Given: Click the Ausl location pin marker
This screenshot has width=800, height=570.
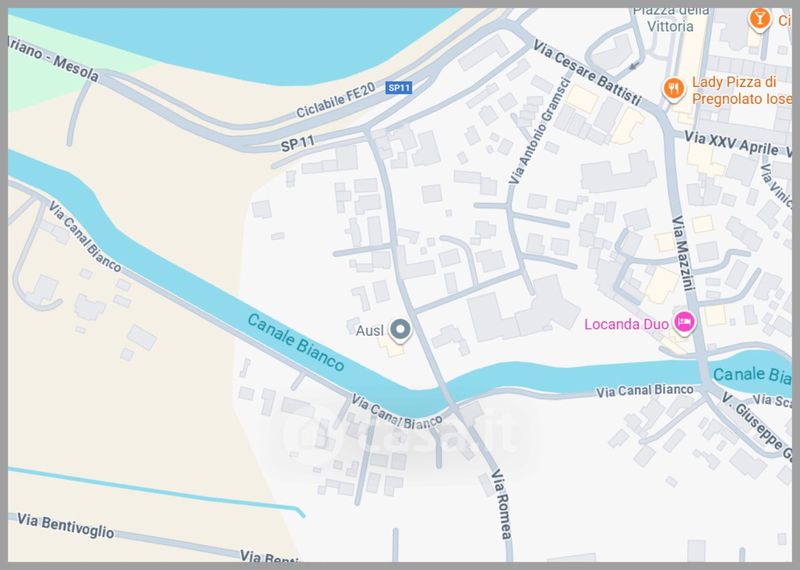Looking at the screenshot, I should click(x=401, y=330).
